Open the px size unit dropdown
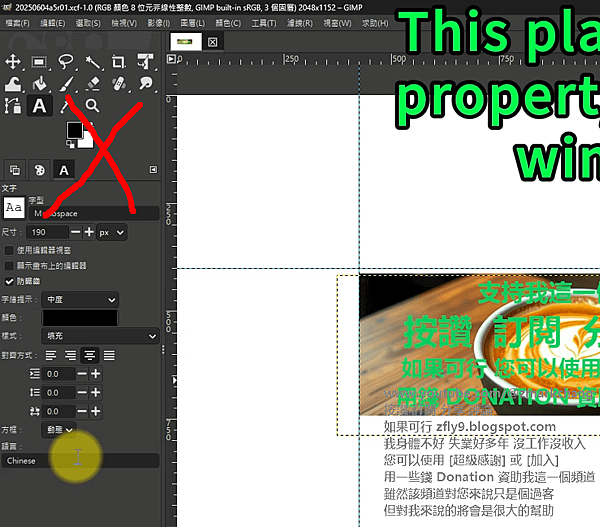The height and width of the screenshot is (527, 600). tap(112, 232)
